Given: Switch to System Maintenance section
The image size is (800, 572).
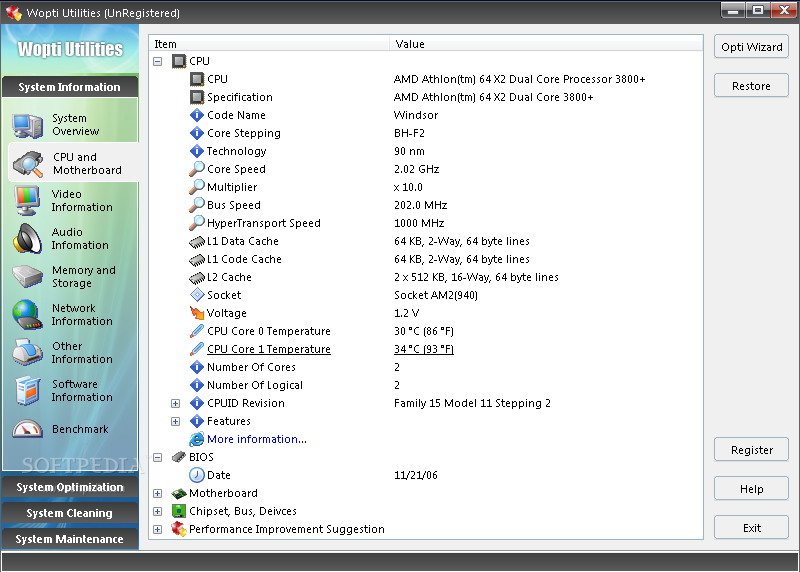Looking at the screenshot, I should (70, 539).
